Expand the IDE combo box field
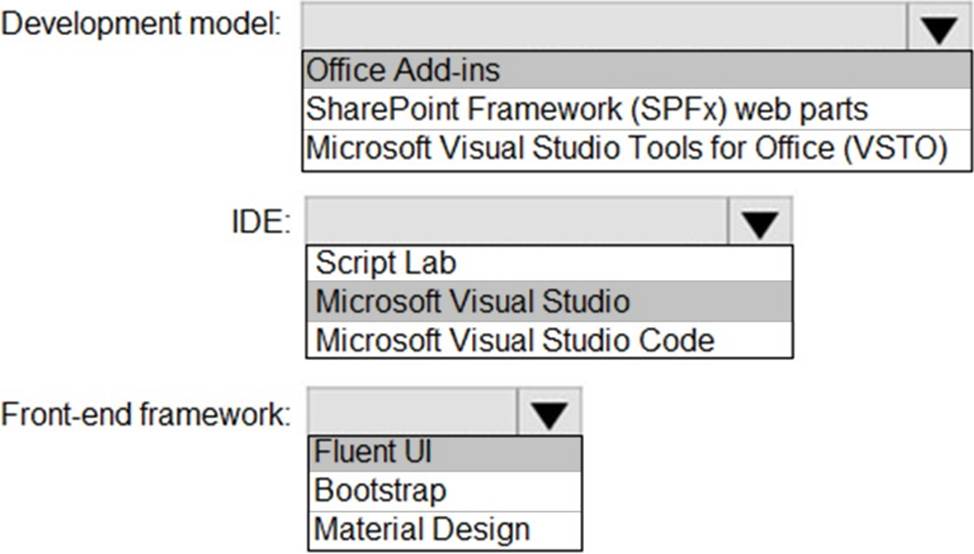 517,222
